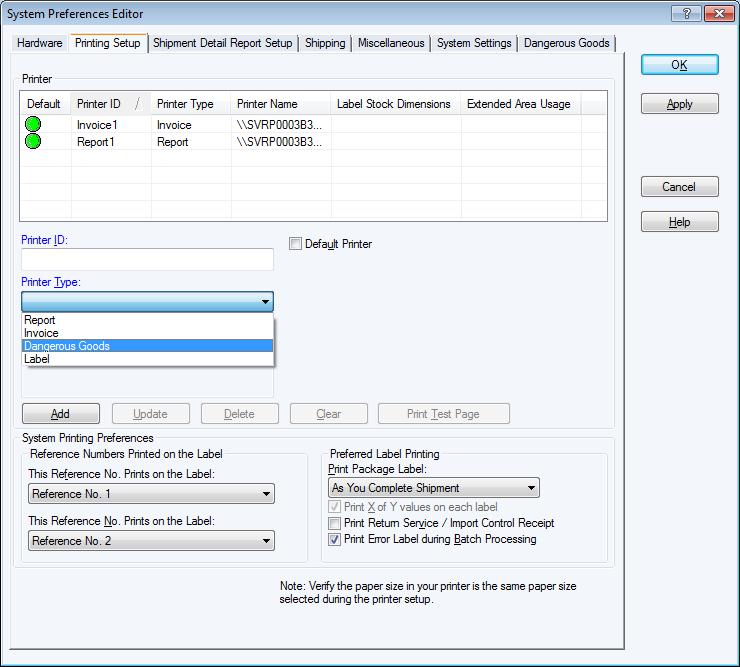This screenshot has height=667, width=740.
Task: Open the Reference No. 1 dropdown
Action: coord(151,494)
